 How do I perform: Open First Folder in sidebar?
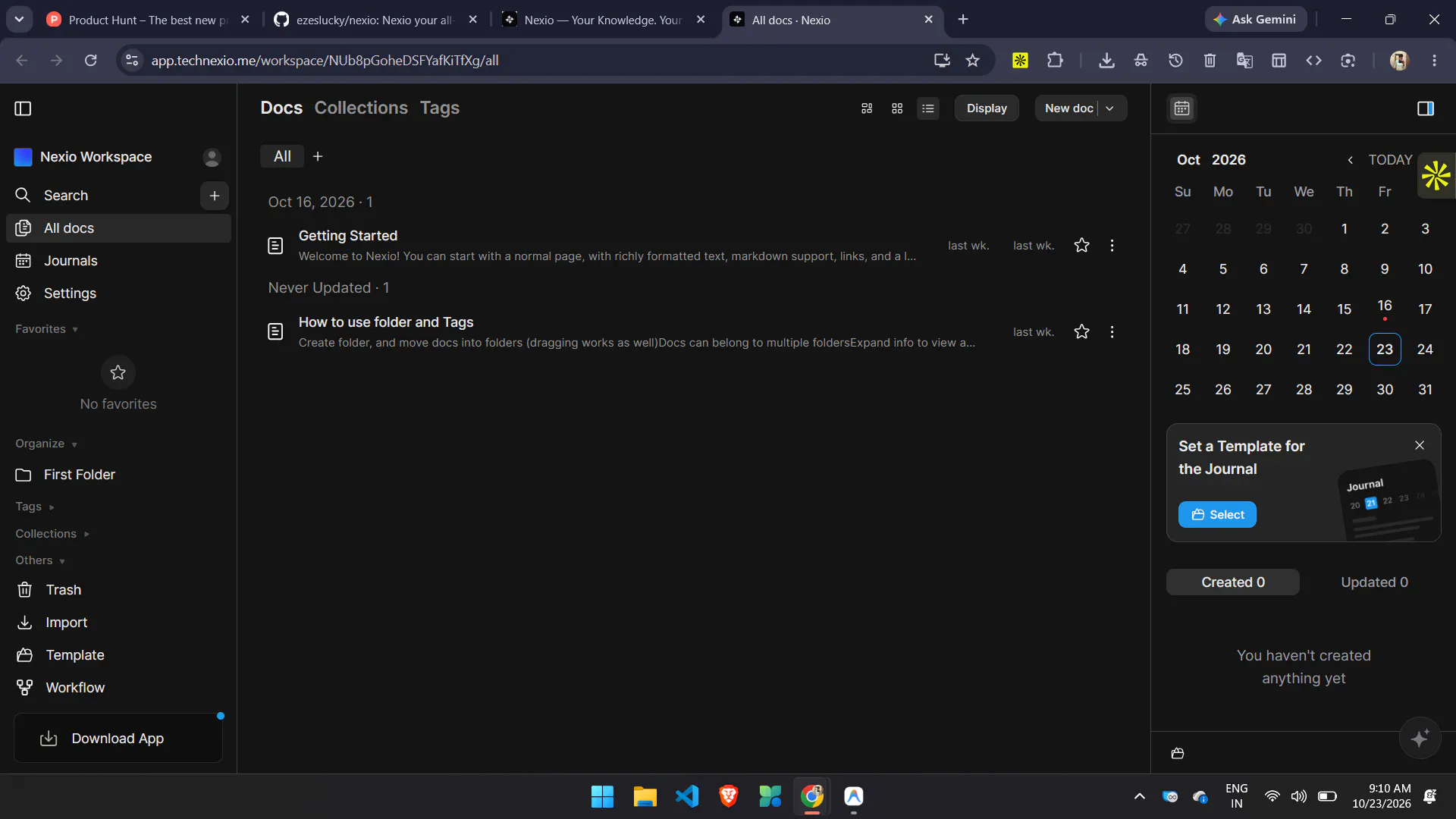coord(118,475)
